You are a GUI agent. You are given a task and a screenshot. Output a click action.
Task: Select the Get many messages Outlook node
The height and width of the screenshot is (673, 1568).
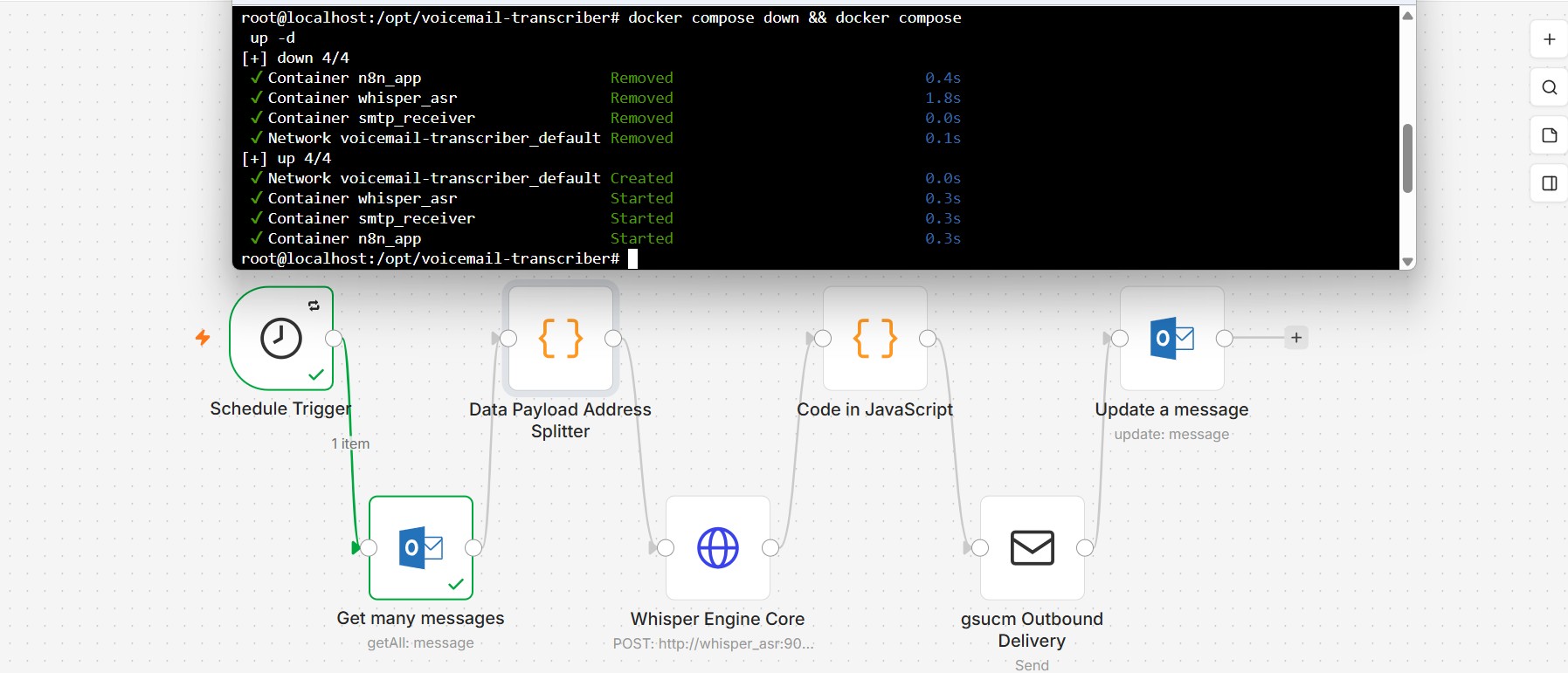[x=421, y=547]
